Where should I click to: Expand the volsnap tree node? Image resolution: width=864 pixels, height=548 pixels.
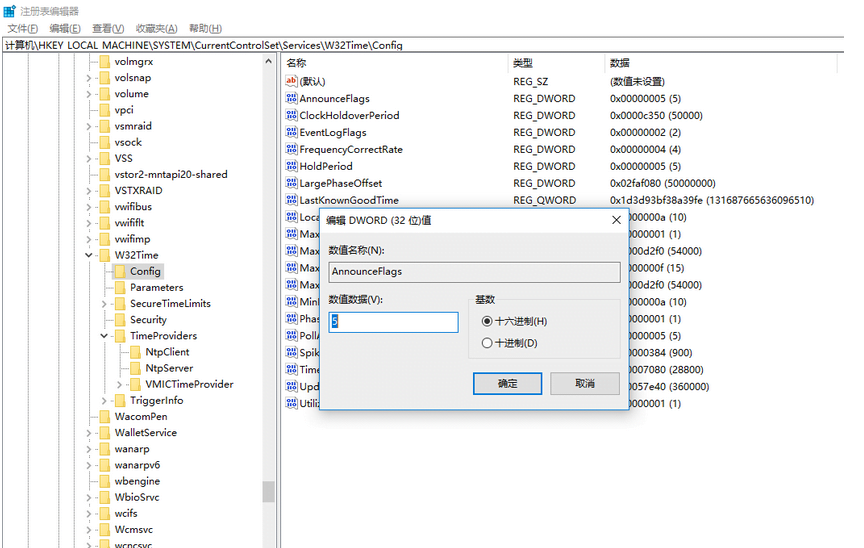[x=89, y=78]
